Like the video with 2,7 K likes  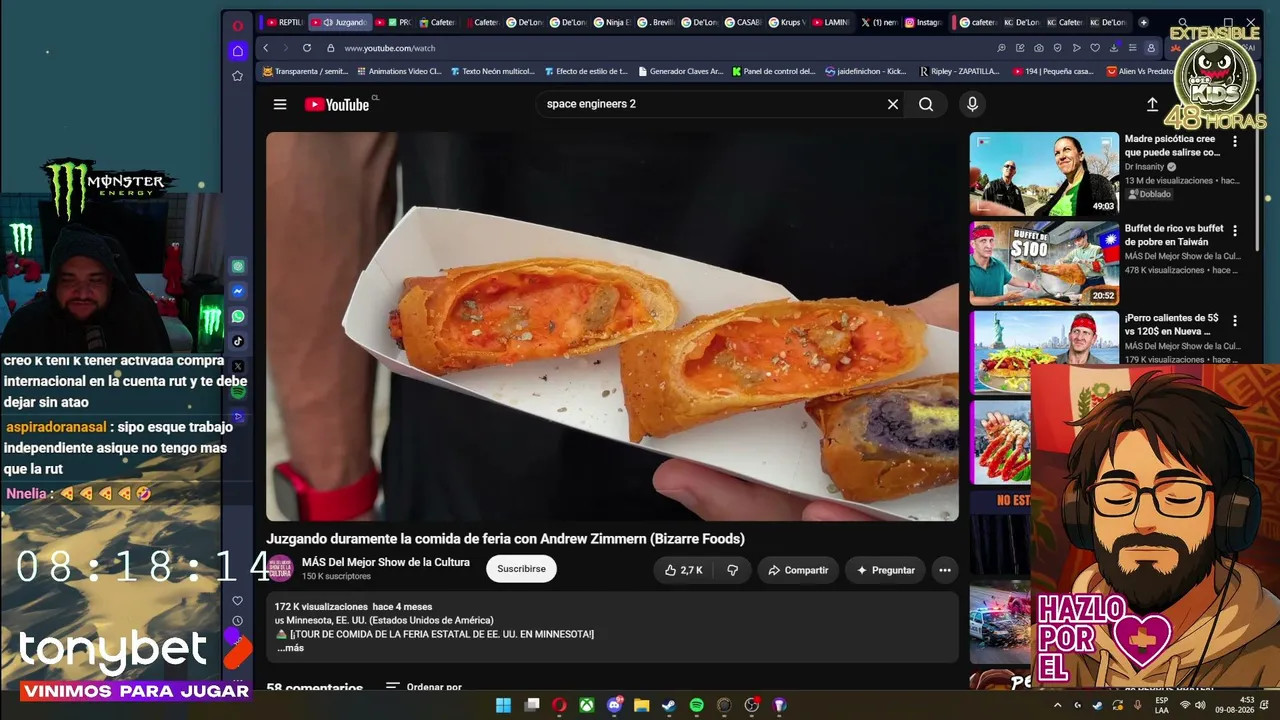pyautogui.click(x=684, y=570)
